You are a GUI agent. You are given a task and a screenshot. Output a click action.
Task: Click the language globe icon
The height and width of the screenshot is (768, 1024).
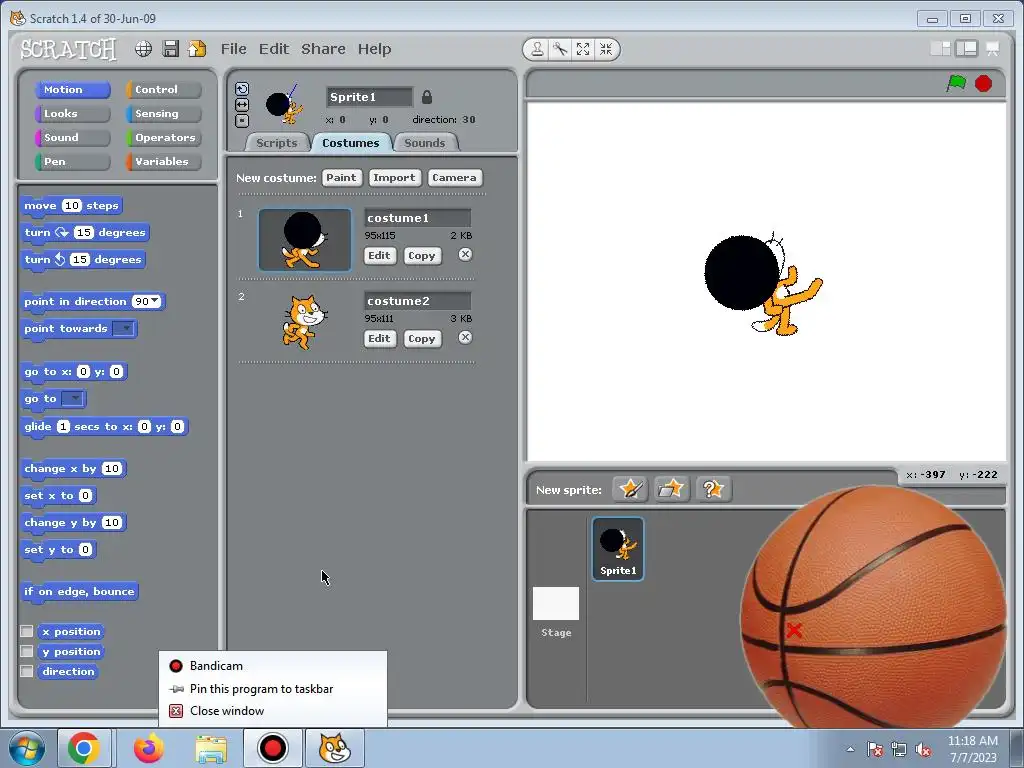(144, 49)
